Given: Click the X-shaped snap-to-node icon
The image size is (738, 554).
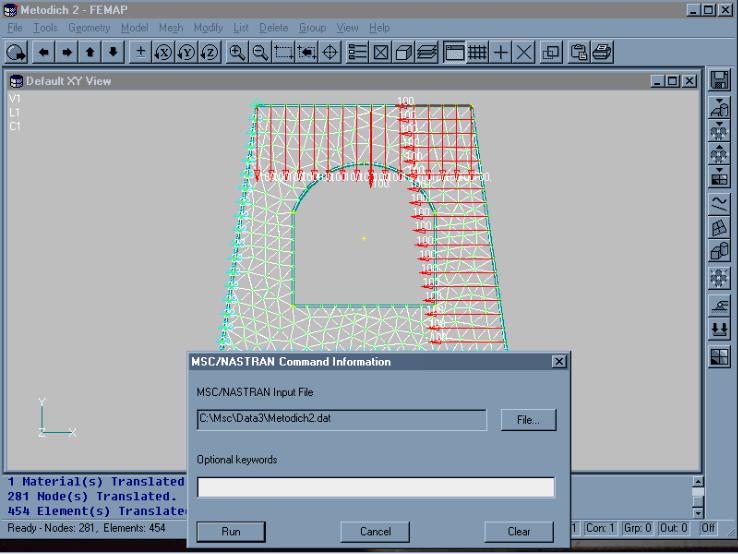Looking at the screenshot, I should [523, 52].
